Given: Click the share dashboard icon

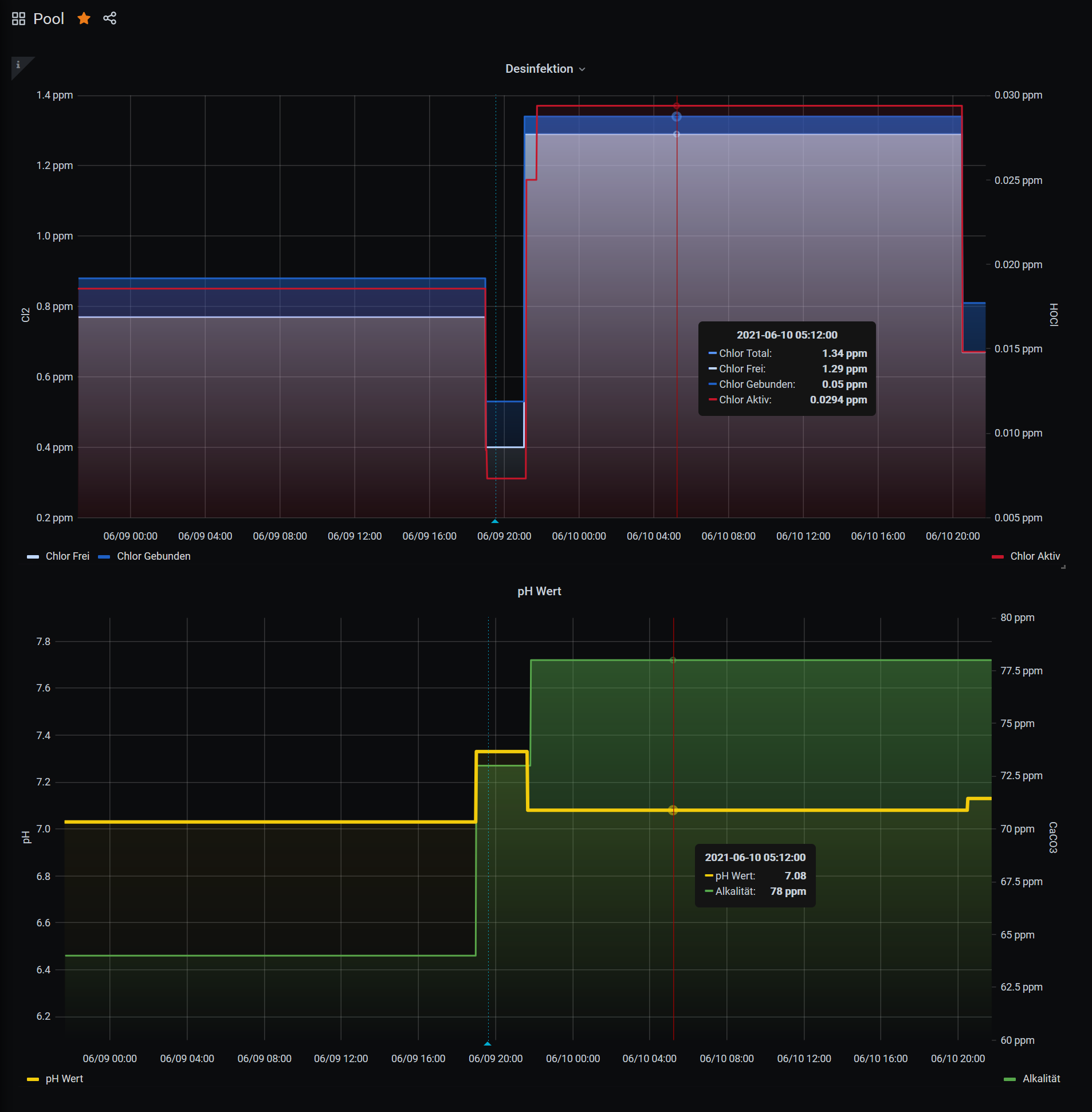Looking at the screenshot, I should pos(109,18).
